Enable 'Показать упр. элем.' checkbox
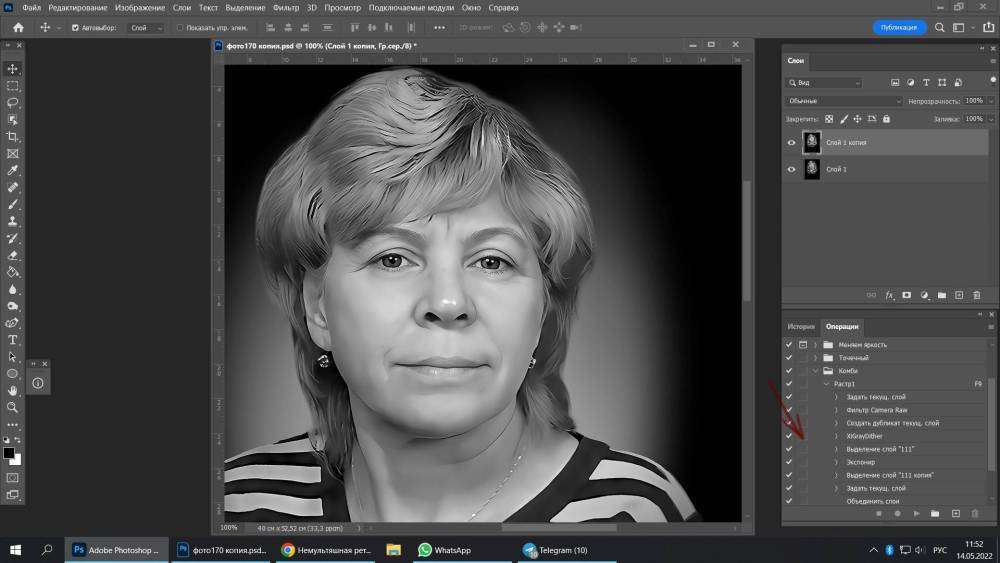Image resolution: width=1000 pixels, height=563 pixels. tap(180, 28)
